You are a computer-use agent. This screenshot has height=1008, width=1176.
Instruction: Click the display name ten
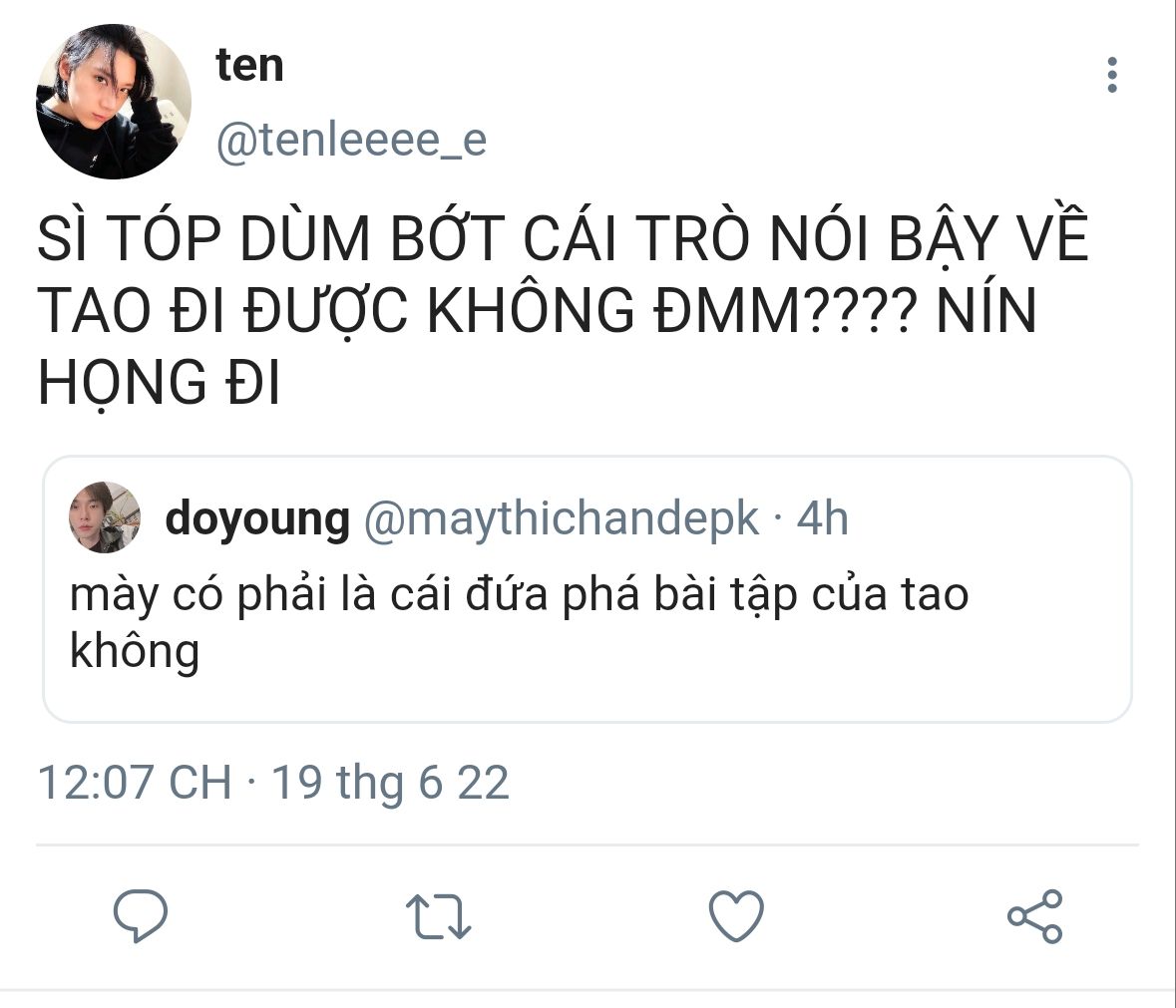tap(249, 65)
